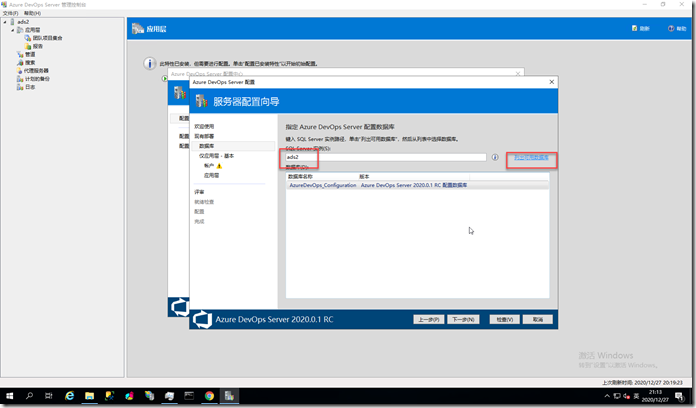
Task: Select the 完成 wizard step
Action: (x=199, y=221)
